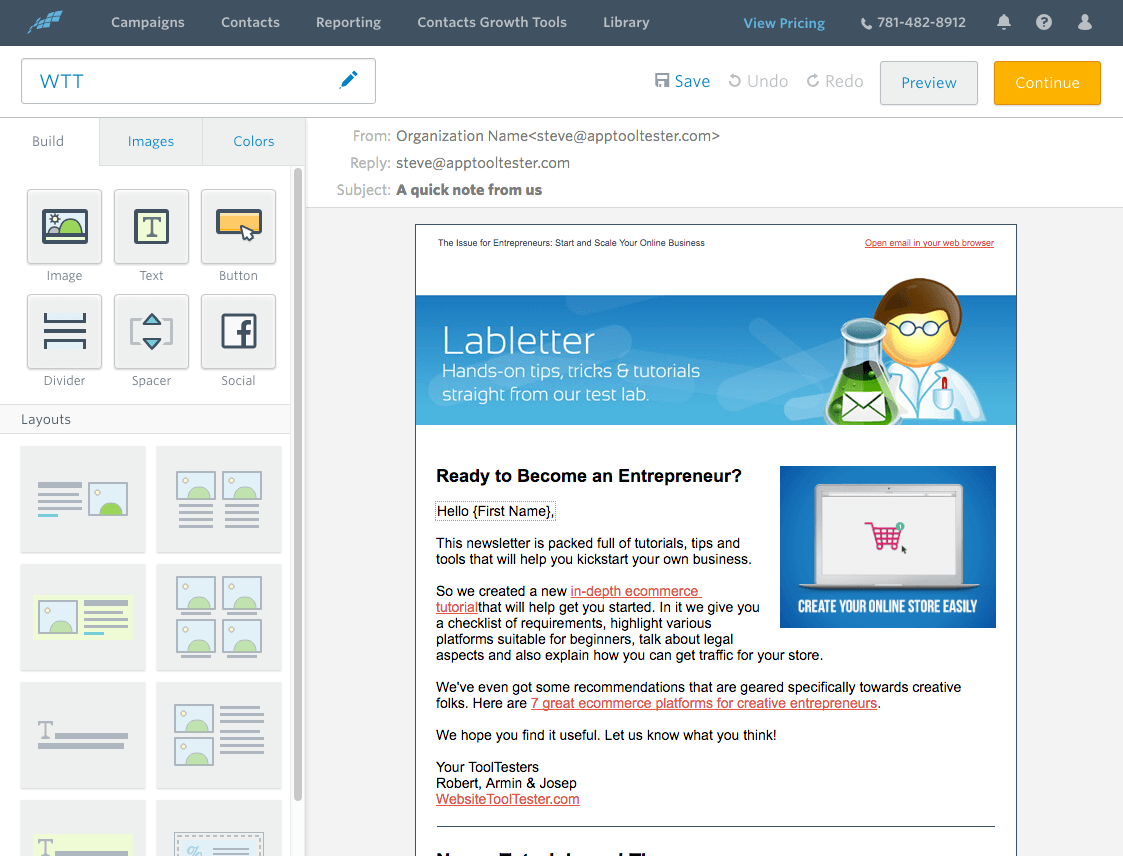
Task: Open '7 great ecommerce platforms' link
Action: [704, 703]
